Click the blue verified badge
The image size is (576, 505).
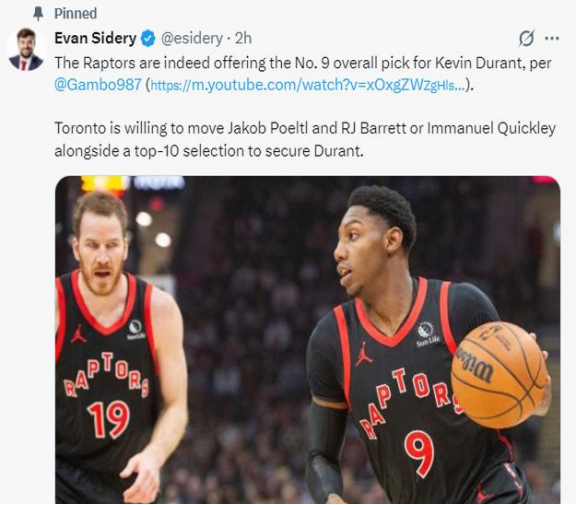coord(148,39)
